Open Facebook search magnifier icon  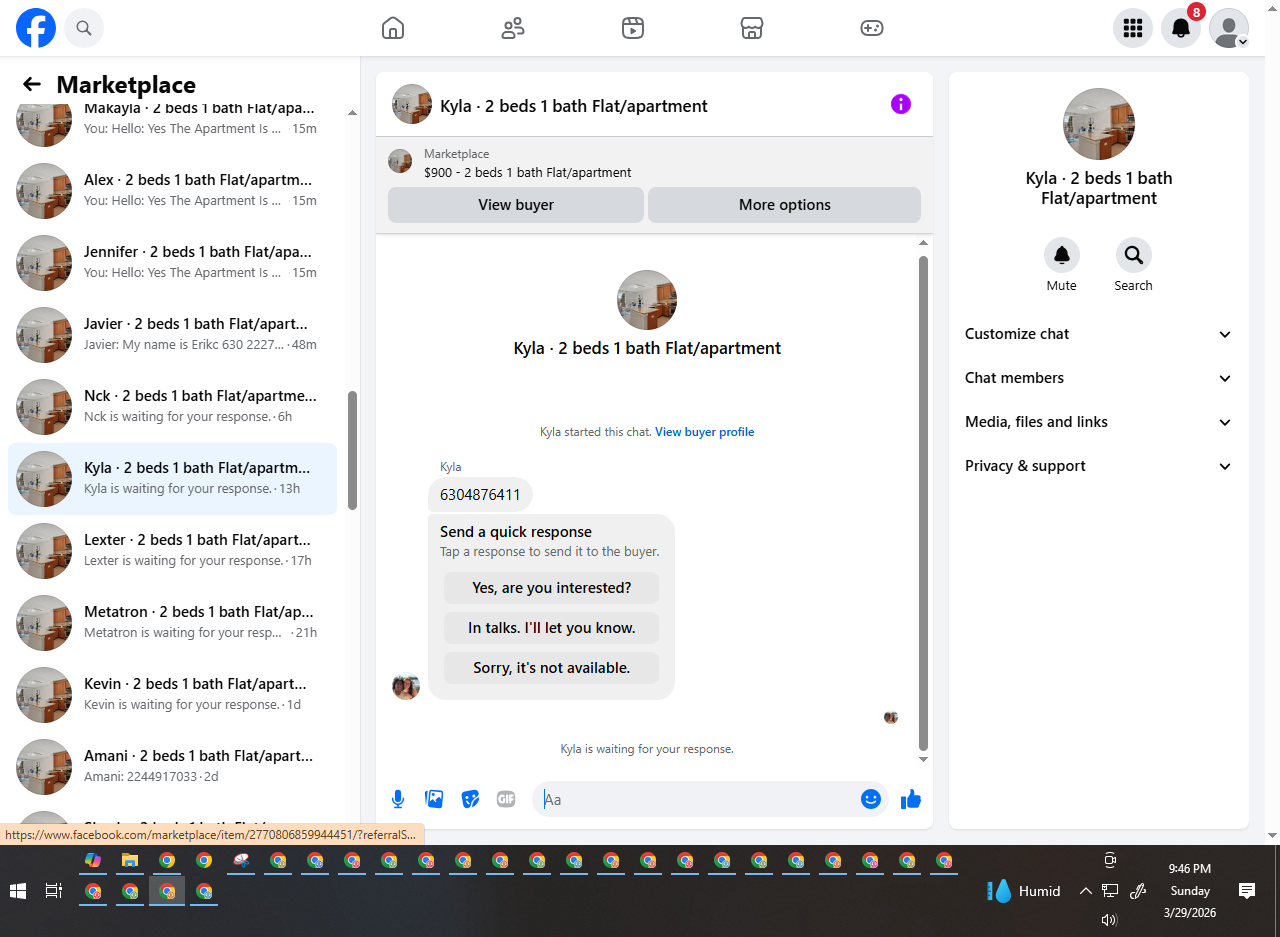point(84,28)
